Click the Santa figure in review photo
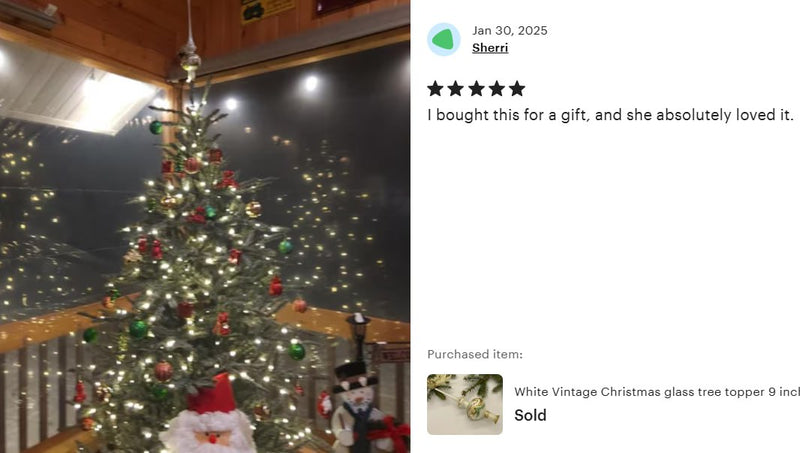 tap(208, 417)
